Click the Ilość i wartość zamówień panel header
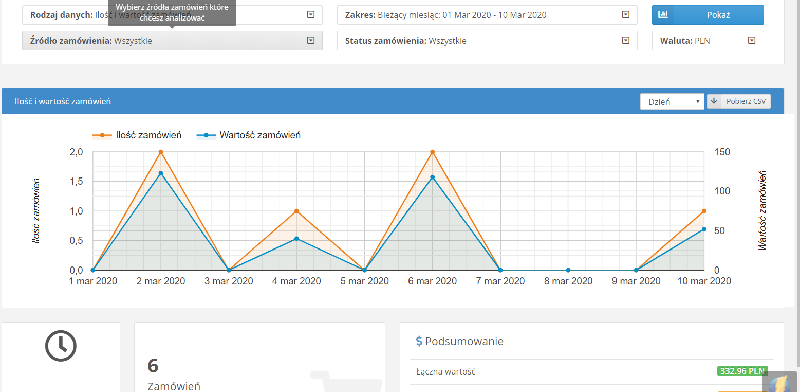Screen dimensions: 800x392 click(x=392, y=101)
